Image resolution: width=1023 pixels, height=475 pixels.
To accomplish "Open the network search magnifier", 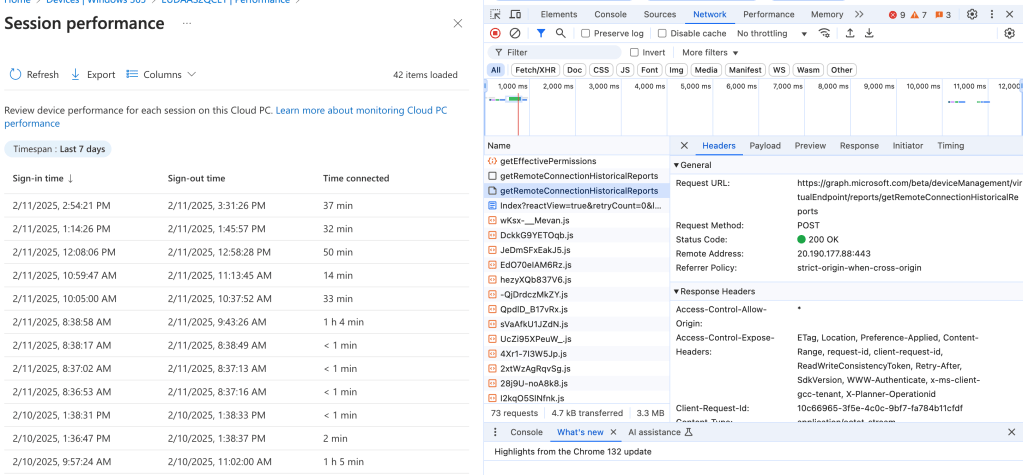I will (x=560, y=33).
